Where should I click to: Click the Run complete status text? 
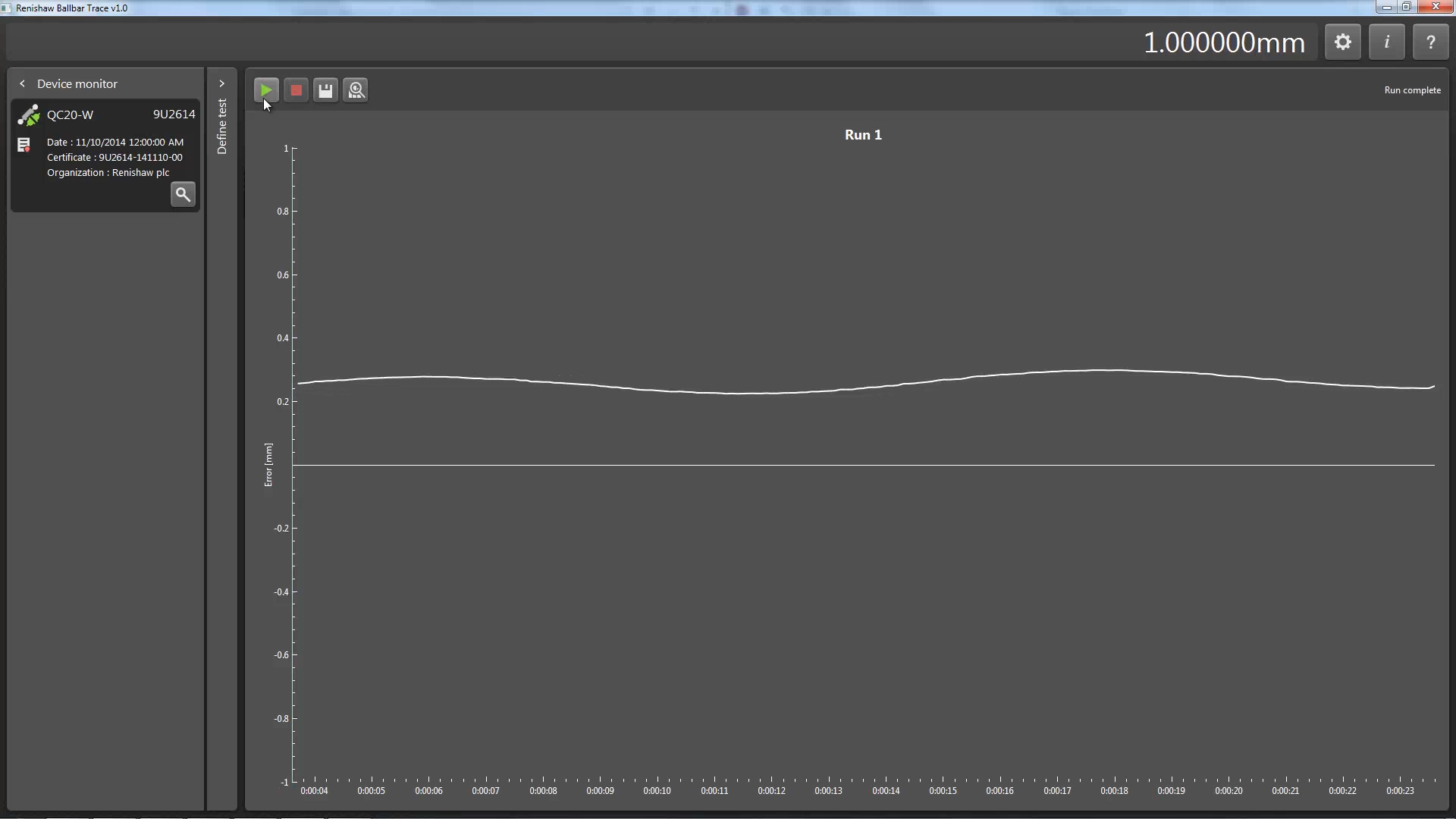pos(1412,90)
